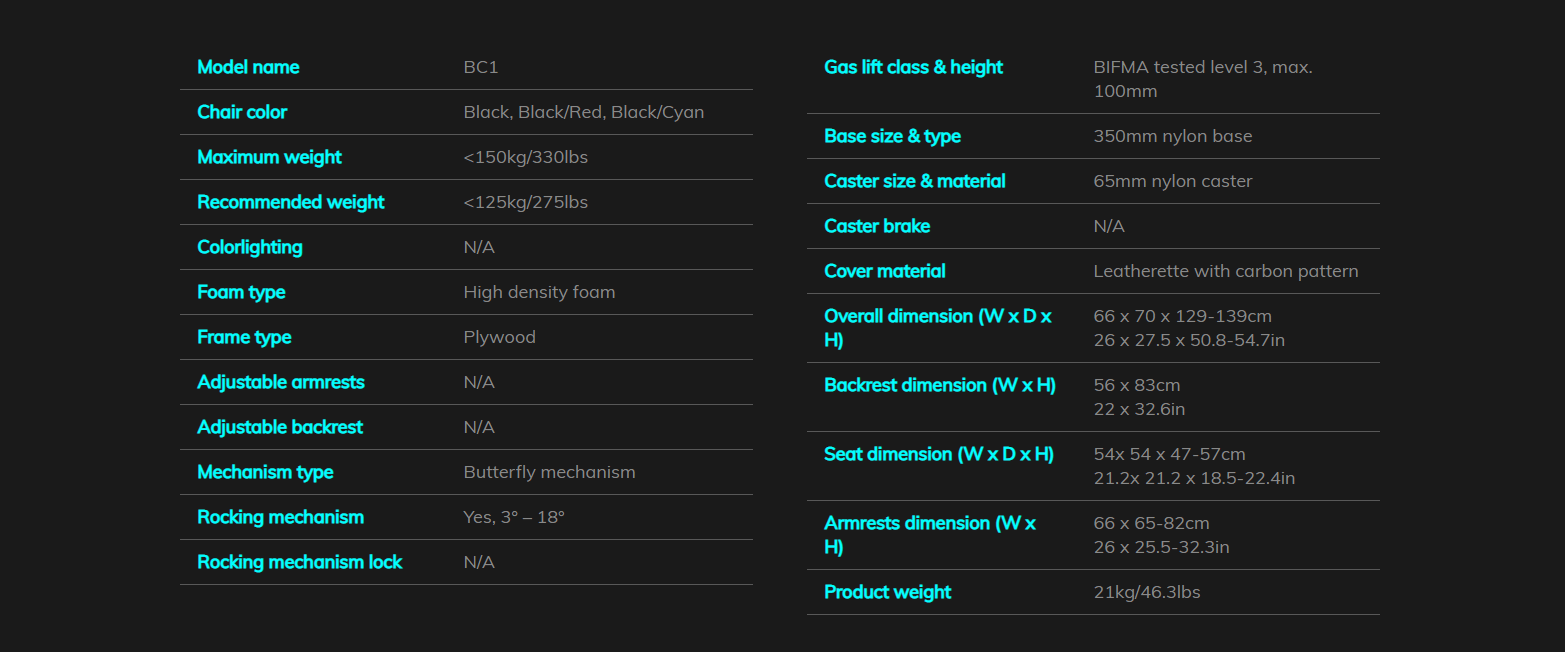Click the Seat dimension (W x D x H) label

tap(939, 454)
